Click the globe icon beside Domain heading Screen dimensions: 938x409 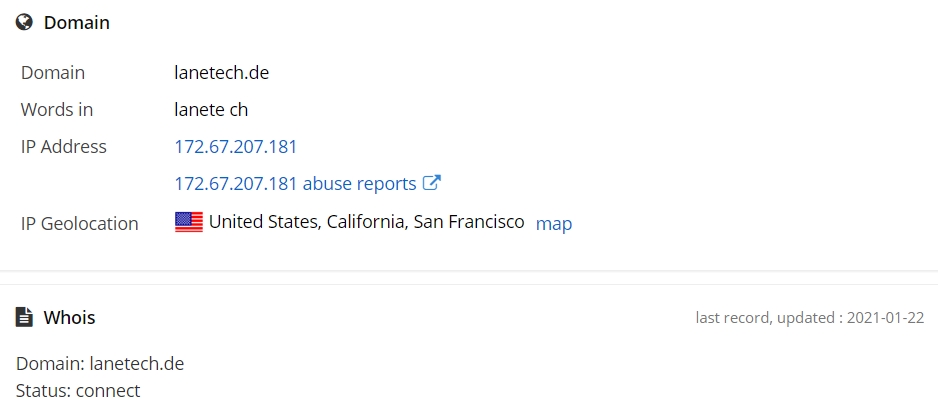(24, 23)
